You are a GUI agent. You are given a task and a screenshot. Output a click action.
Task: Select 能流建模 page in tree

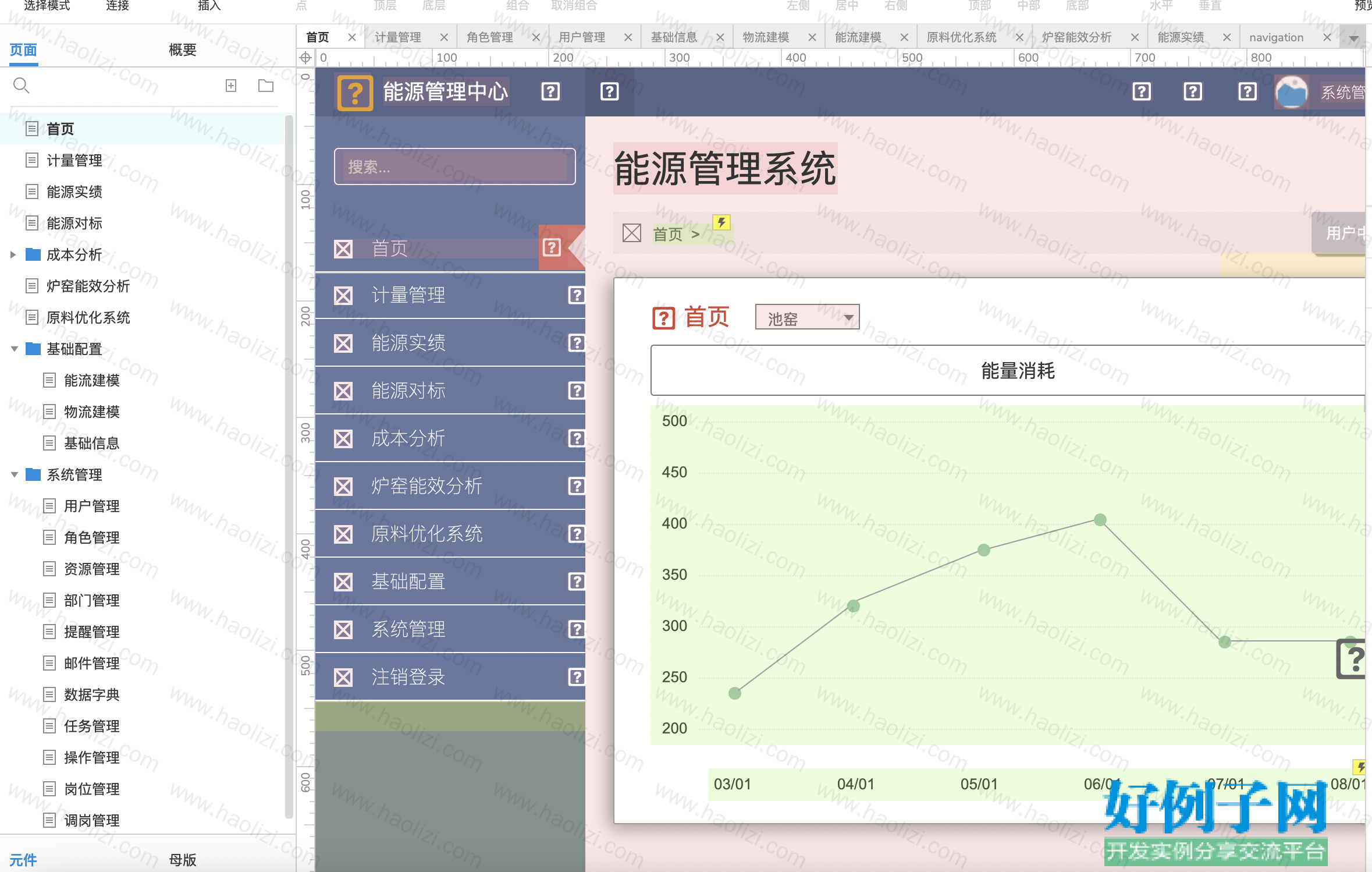(92, 380)
